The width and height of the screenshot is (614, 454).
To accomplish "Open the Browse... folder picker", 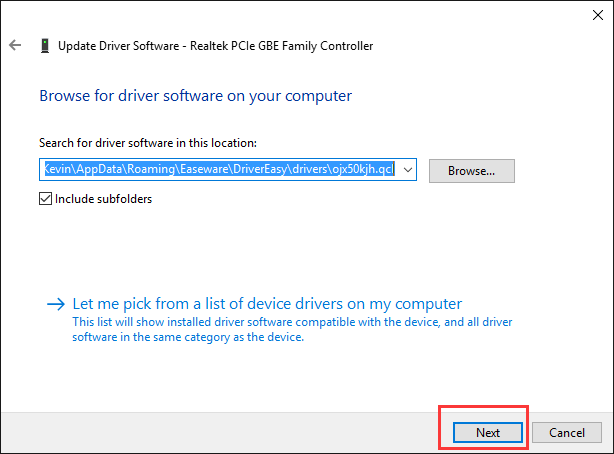I will pos(471,171).
